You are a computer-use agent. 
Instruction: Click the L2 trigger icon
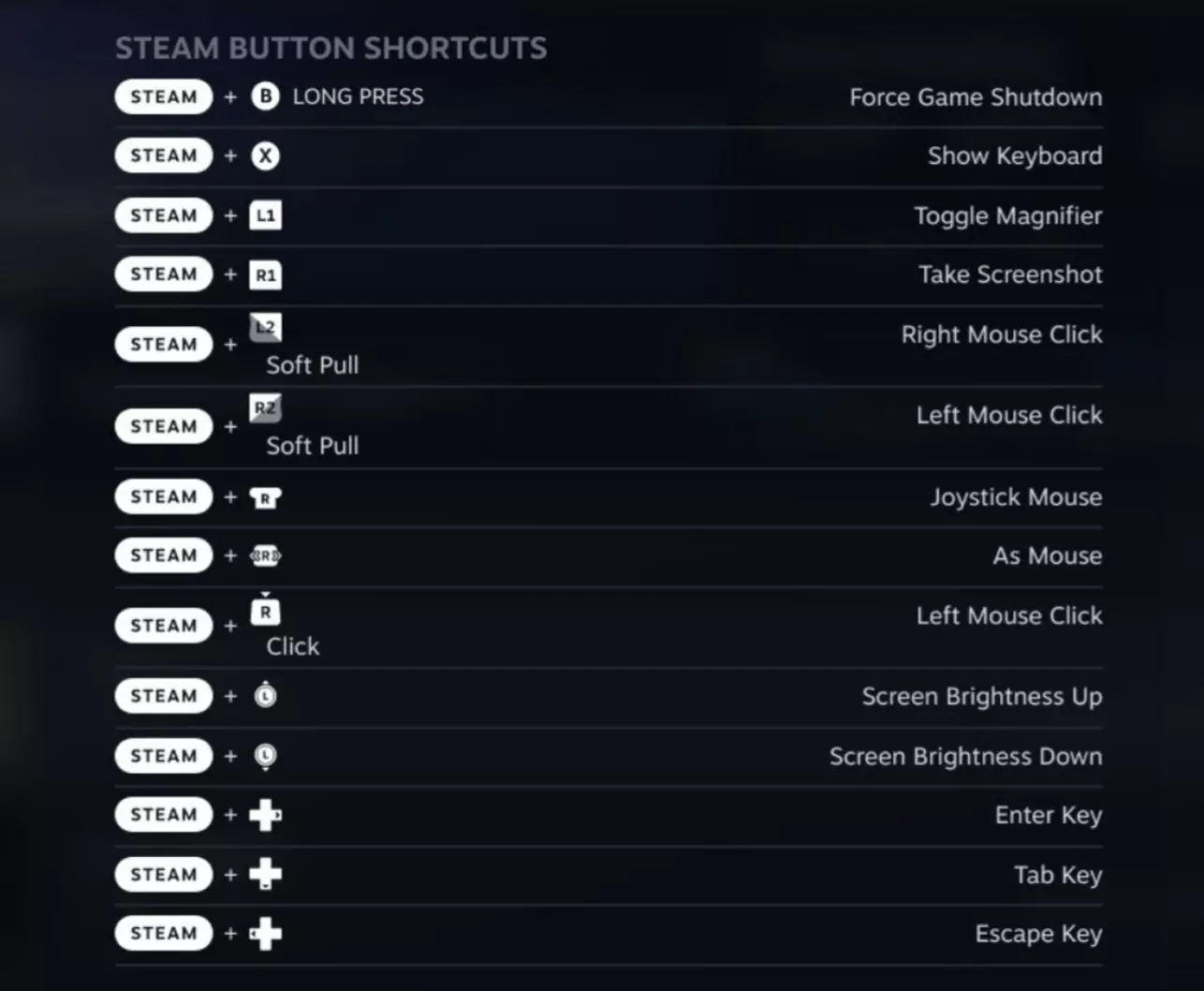pyautogui.click(x=265, y=328)
